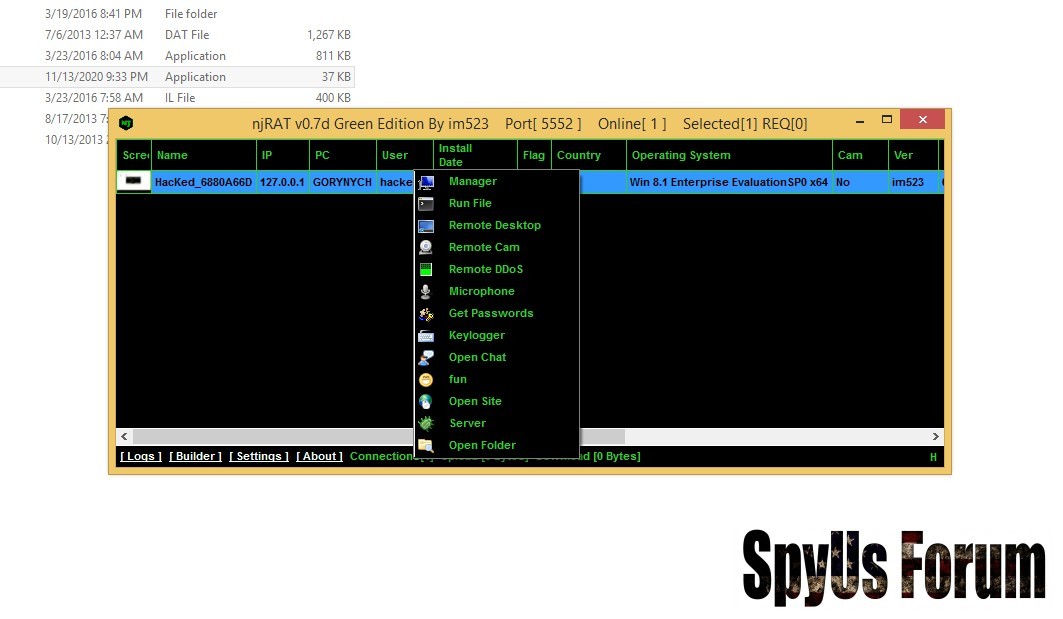This screenshot has width=1063, height=619.
Task: Click the smiley icon beside fun
Action: pyautogui.click(x=426, y=380)
